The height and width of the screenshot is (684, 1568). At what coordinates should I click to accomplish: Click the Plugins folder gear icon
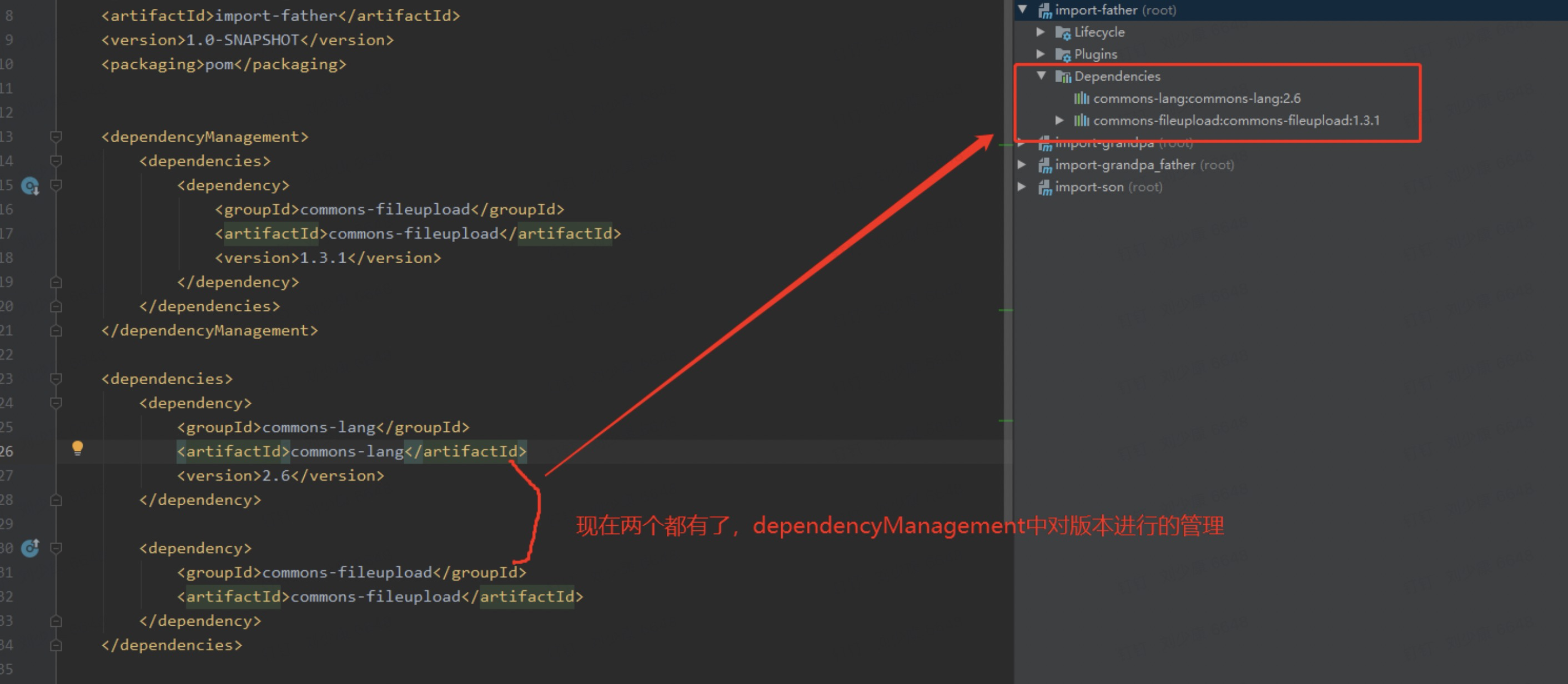(x=1063, y=54)
